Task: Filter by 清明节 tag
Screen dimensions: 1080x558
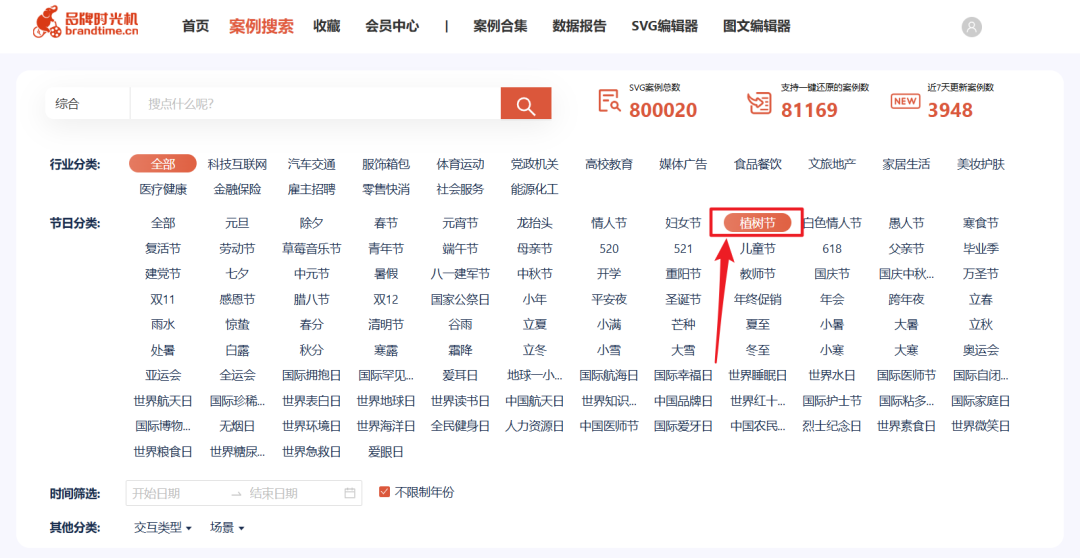Action: 386,324
